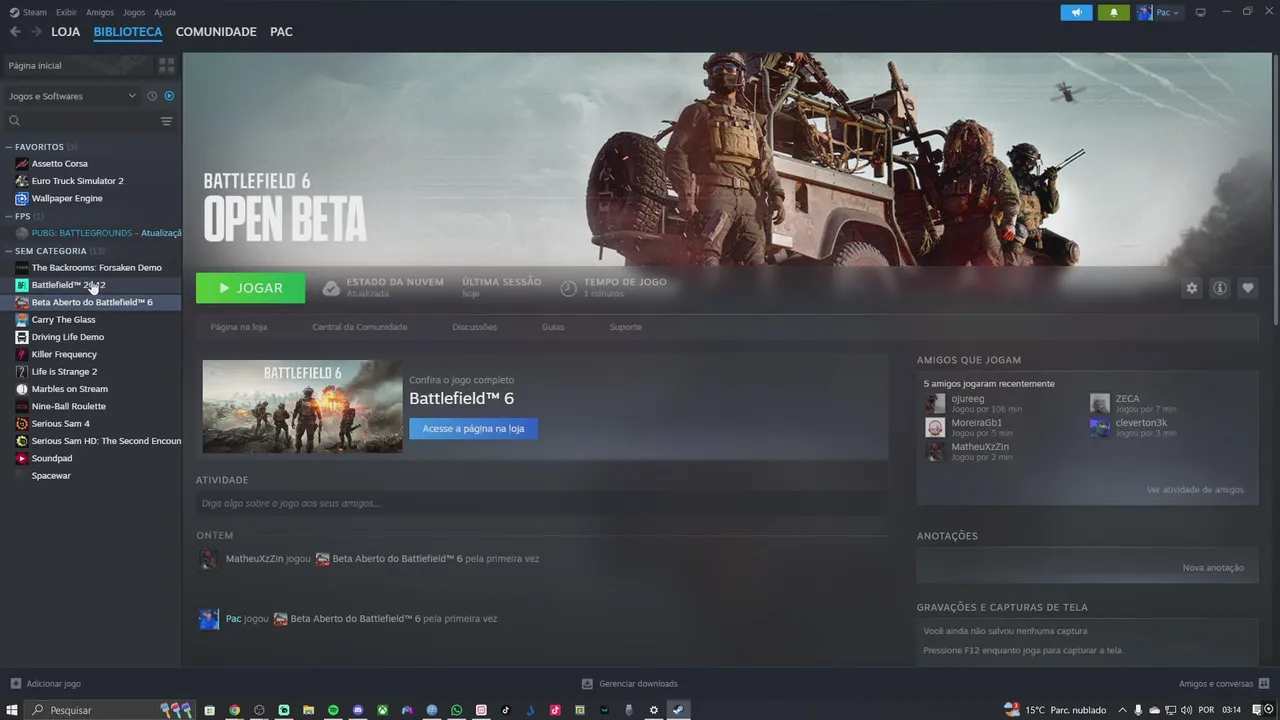Open Spotify from the taskbar

click(333, 710)
